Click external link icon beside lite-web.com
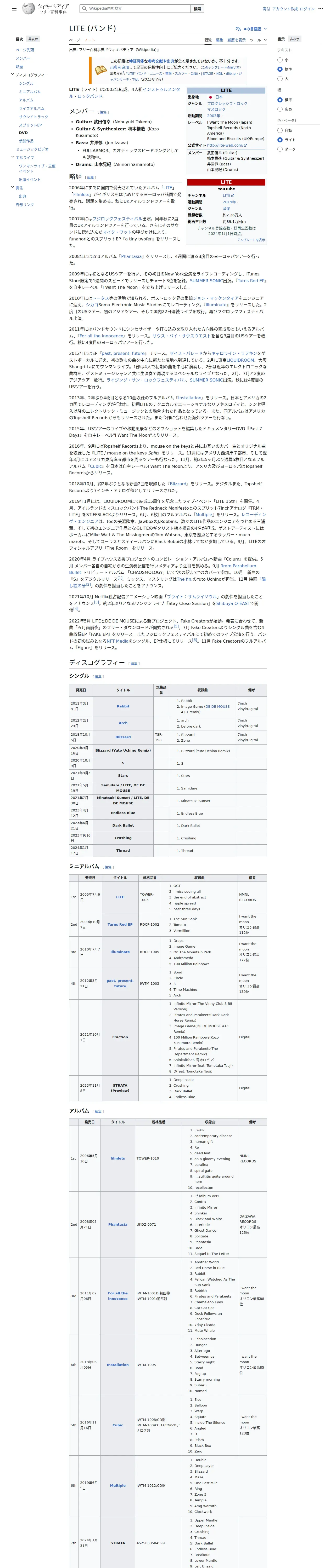Viewport: 336px width, 1568px height. [245, 146]
